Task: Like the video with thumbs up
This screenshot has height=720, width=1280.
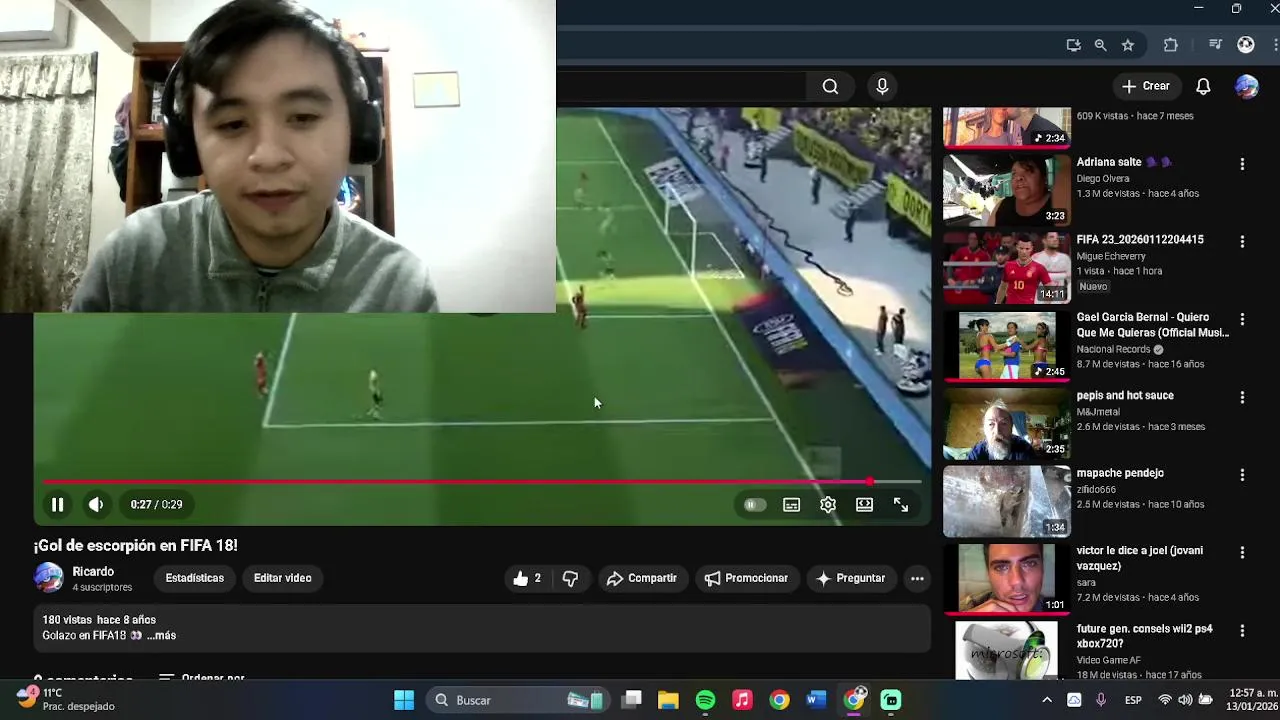Action: tap(527, 578)
